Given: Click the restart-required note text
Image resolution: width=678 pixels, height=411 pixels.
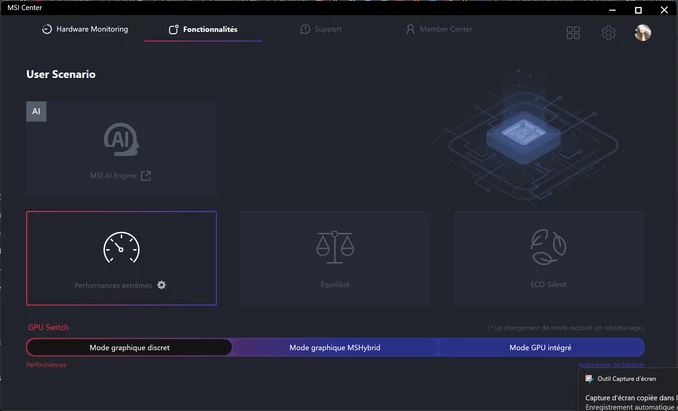Looking at the screenshot, I should [566, 328].
